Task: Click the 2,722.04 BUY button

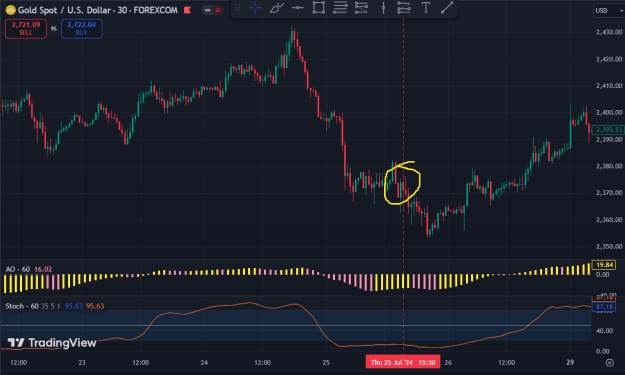Action: click(82, 29)
